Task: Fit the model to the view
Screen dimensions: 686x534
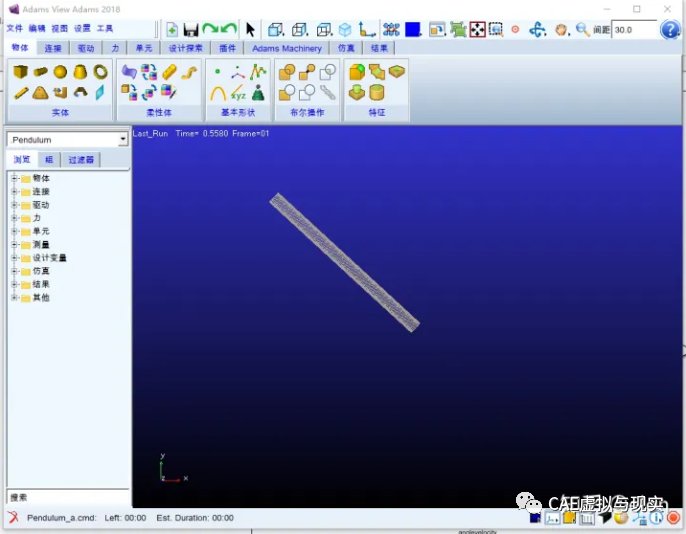Action: click(x=478, y=30)
